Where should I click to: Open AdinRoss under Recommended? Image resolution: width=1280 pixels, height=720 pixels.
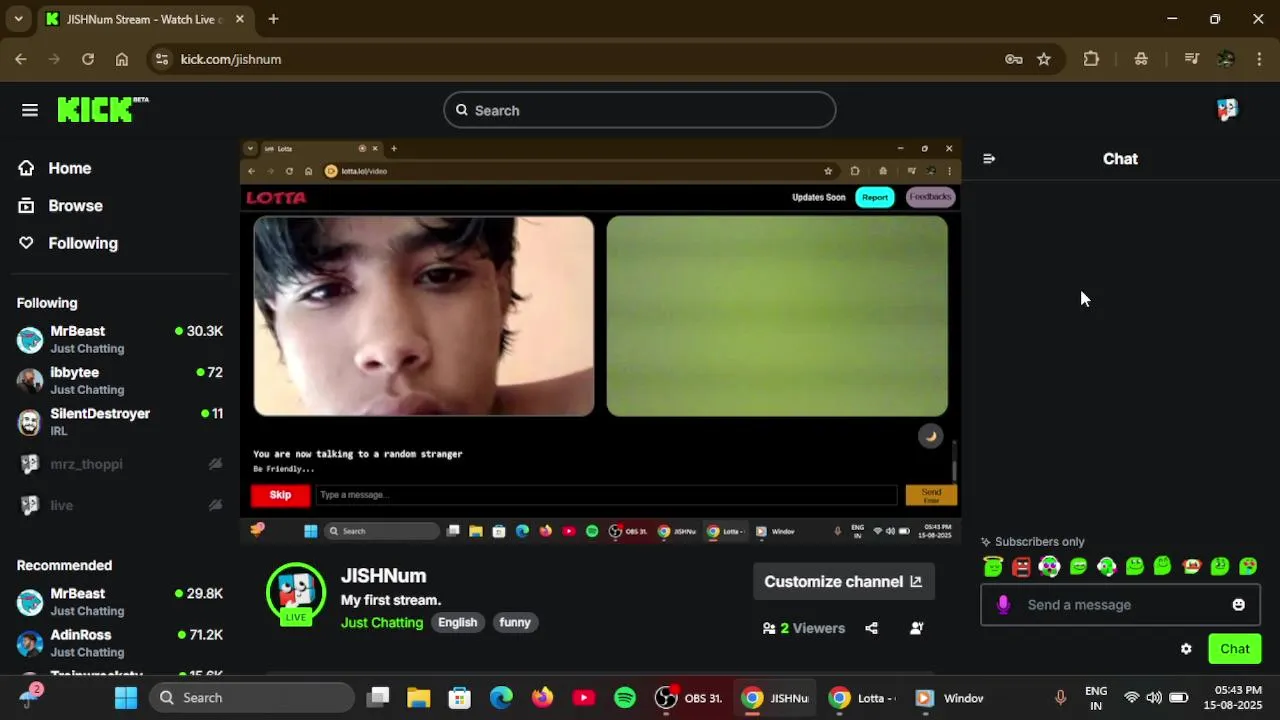coord(120,643)
